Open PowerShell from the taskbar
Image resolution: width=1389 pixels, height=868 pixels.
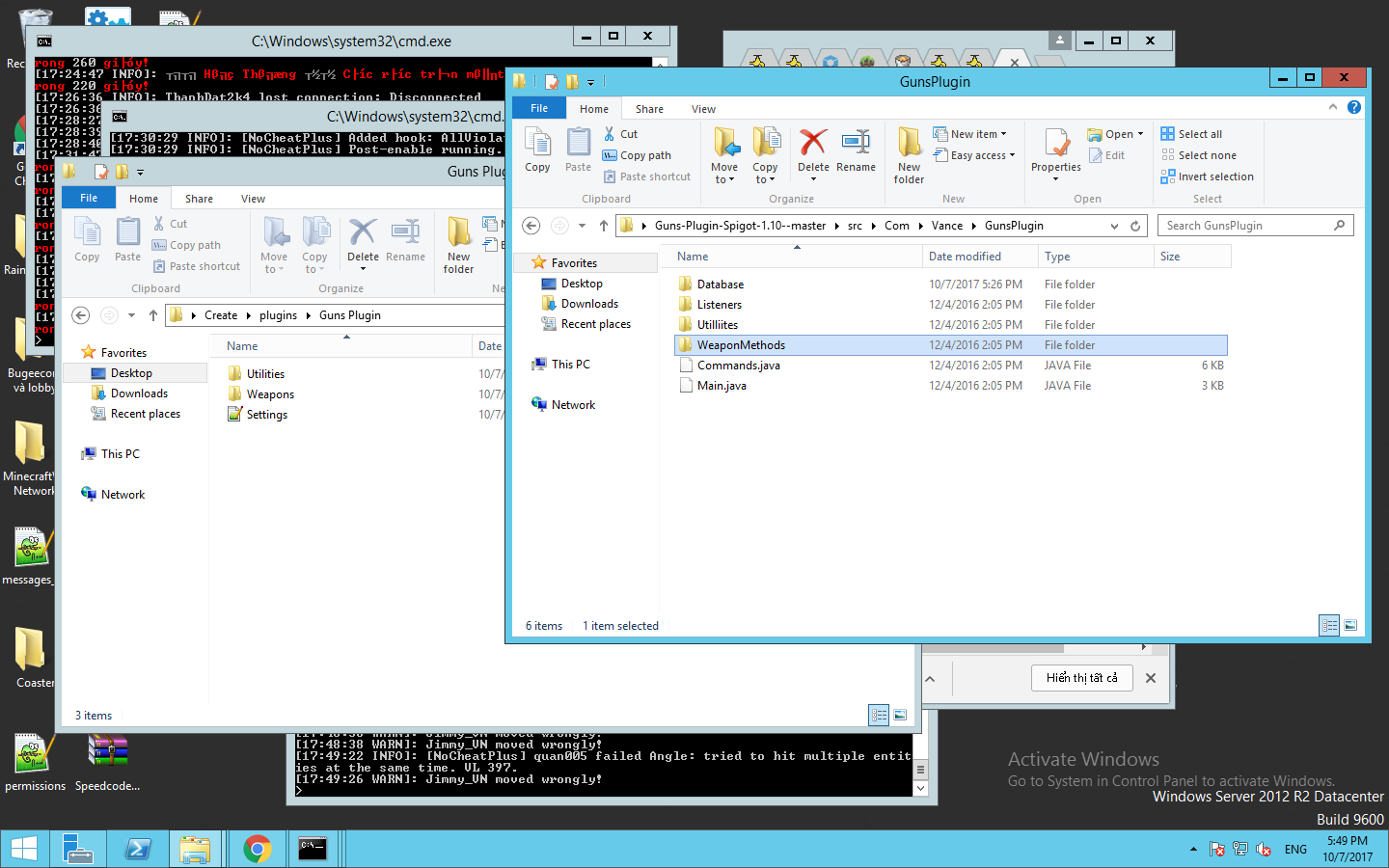click(x=138, y=849)
